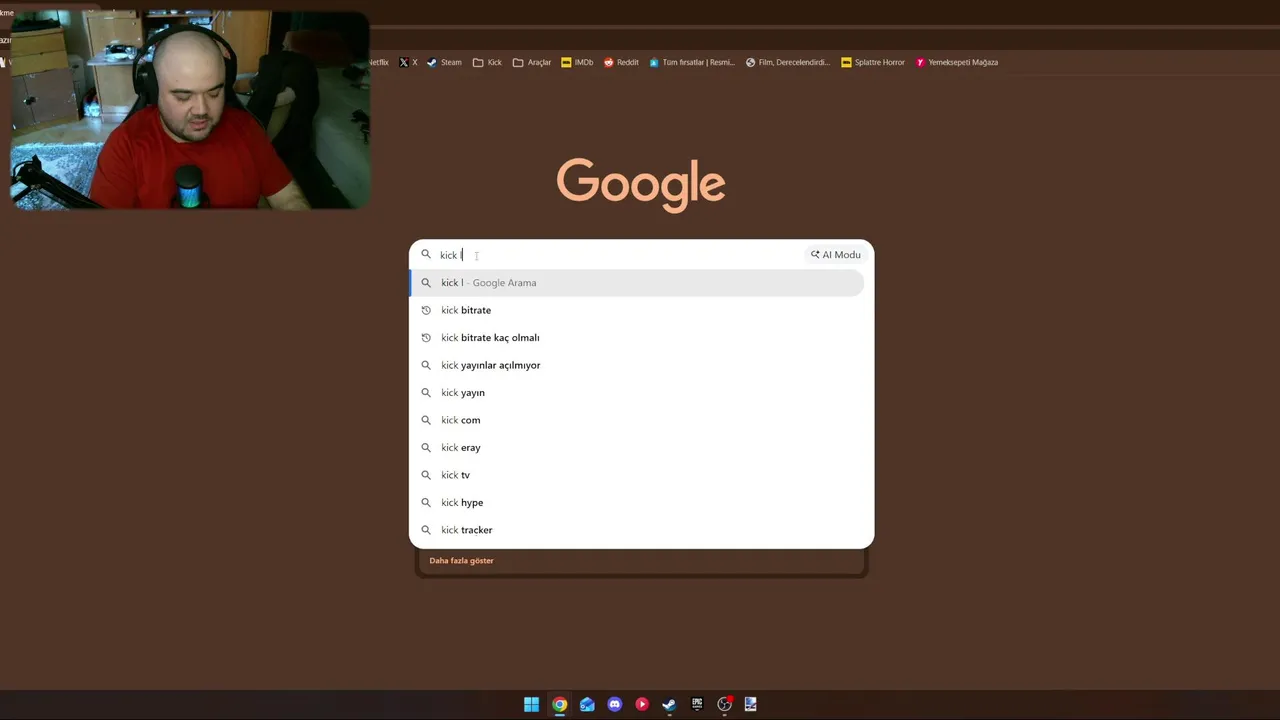The height and width of the screenshot is (720, 1280).
Task: Open Discord from the taskbar
Action: pos(615,704)
